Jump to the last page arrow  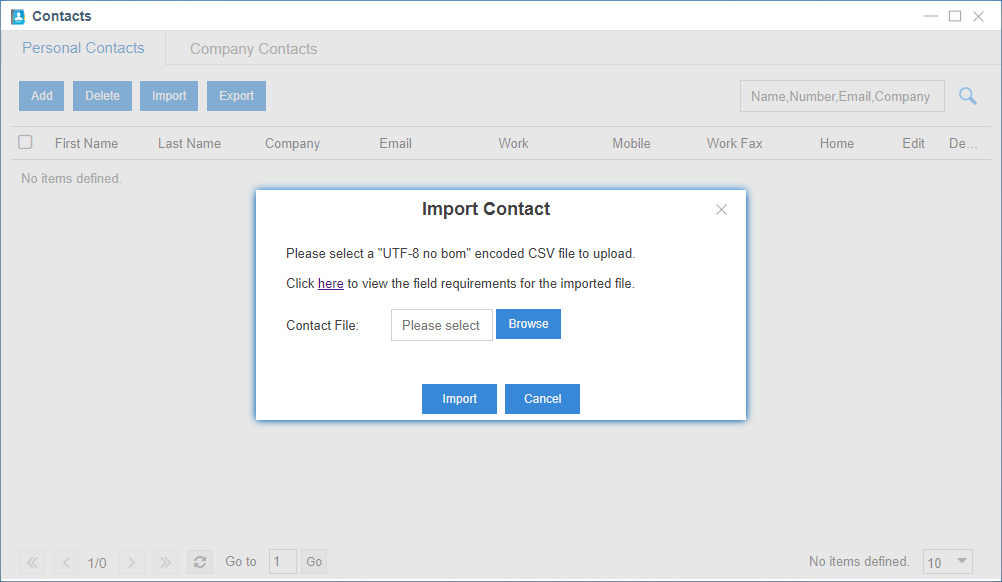pyautogui.click(x=165, y=561)
